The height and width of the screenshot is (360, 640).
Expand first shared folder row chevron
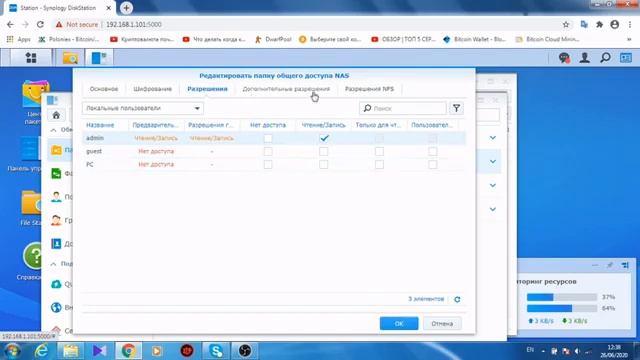click(x=493, y=138)
